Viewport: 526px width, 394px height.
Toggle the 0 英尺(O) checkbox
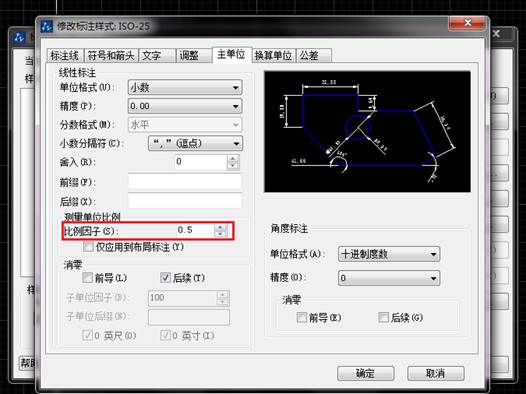click(88, 335)
